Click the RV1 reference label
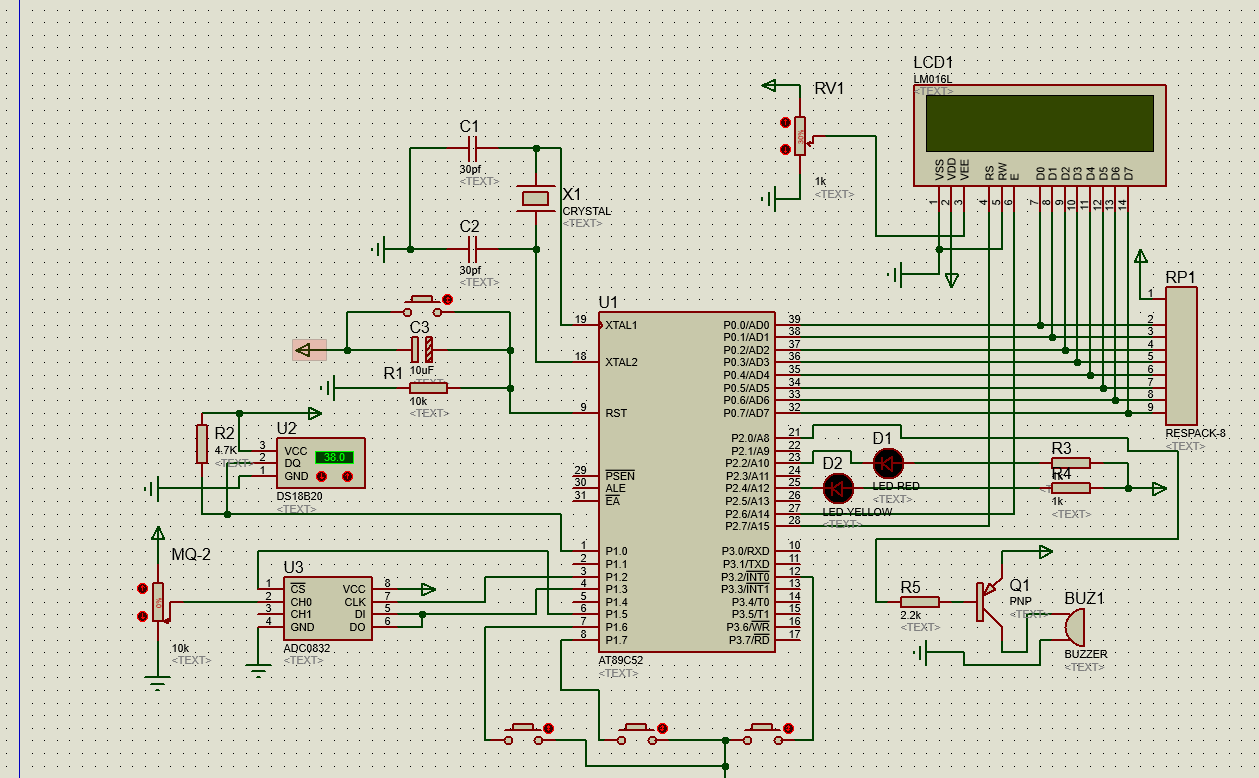Viewport: 1259px width, 778px height. 829,89
